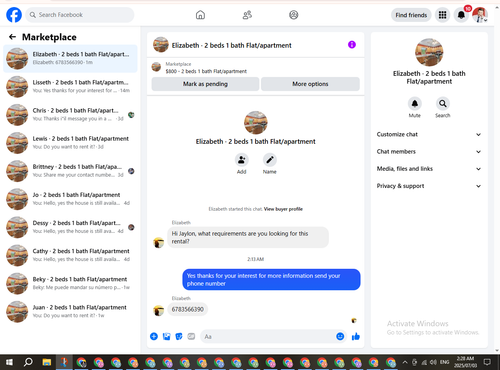Open the $800 Marketplace listing link
This screenshot has height=370, width=500.
(x=206, y=71)
